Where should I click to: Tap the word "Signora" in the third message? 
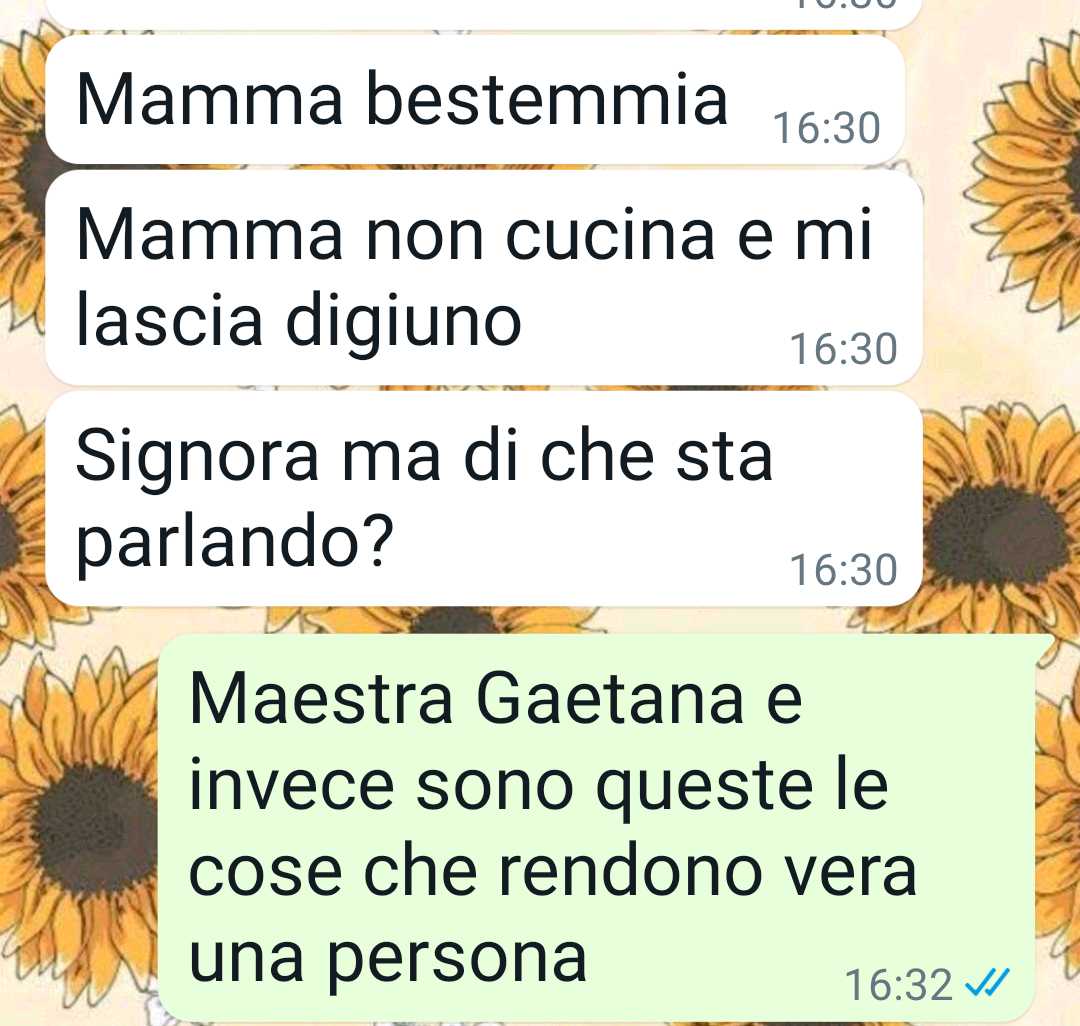(x=197, y=457)
